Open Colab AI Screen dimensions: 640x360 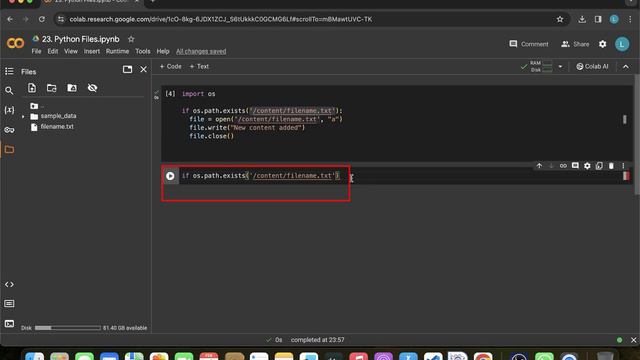pos(592,67)
